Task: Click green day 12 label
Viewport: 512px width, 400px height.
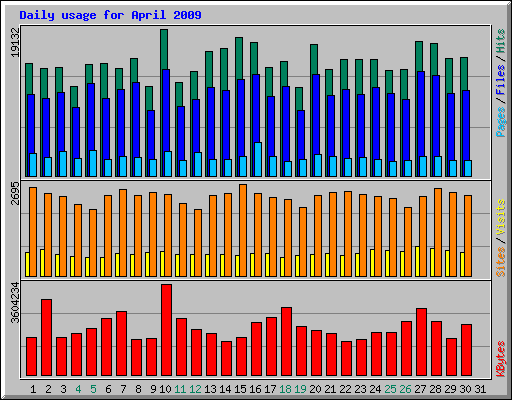Action: click(x=195, y=389)
